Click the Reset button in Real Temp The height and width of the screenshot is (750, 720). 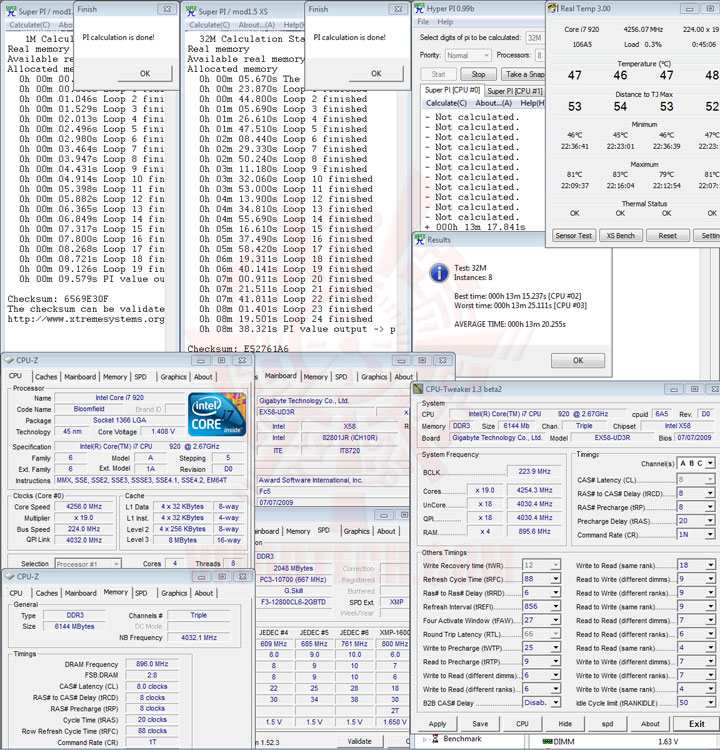click(x=667, y=236)
